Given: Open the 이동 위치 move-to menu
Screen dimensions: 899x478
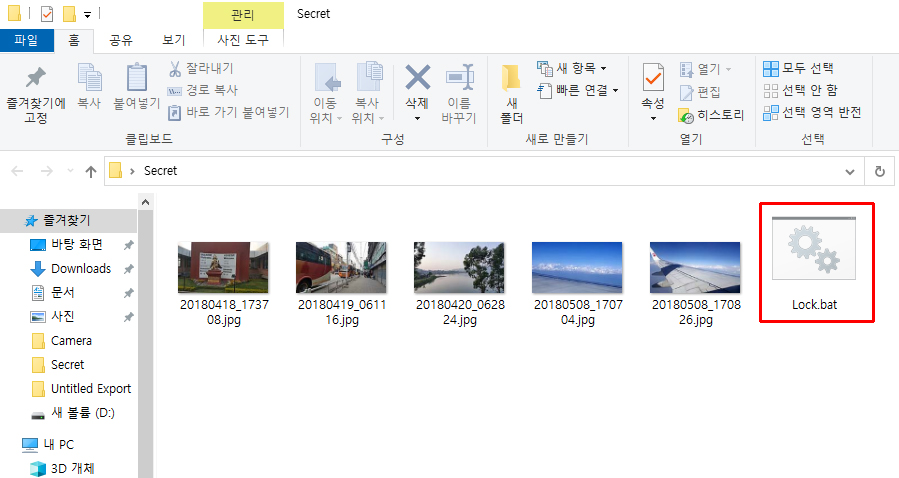Looking at the screenshot, I should click(x=326, y=93).
